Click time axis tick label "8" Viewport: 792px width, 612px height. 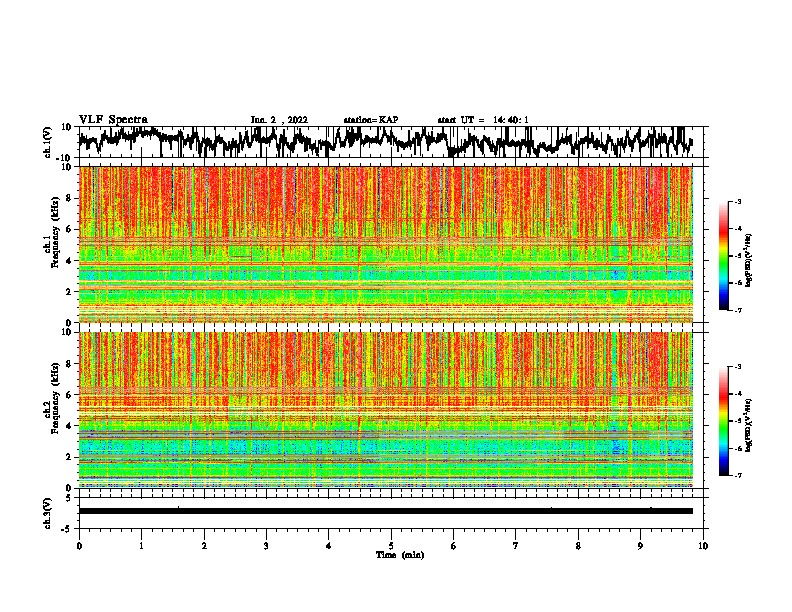[x=578, y=546]
